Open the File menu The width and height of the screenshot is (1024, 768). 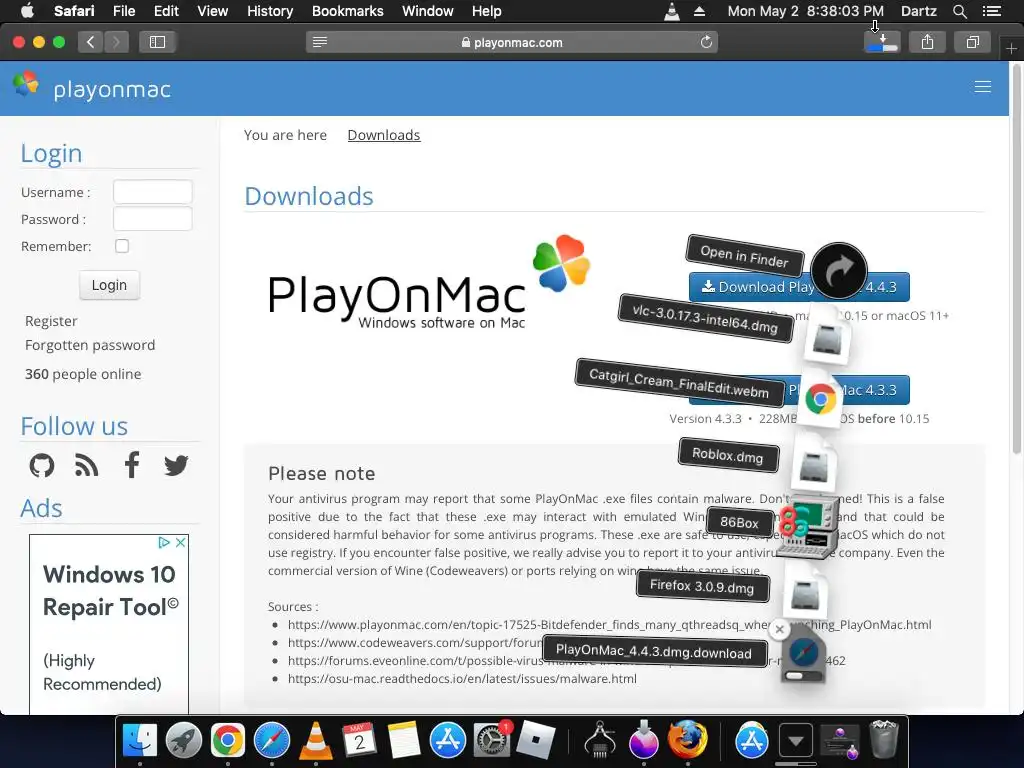point(124,11)
